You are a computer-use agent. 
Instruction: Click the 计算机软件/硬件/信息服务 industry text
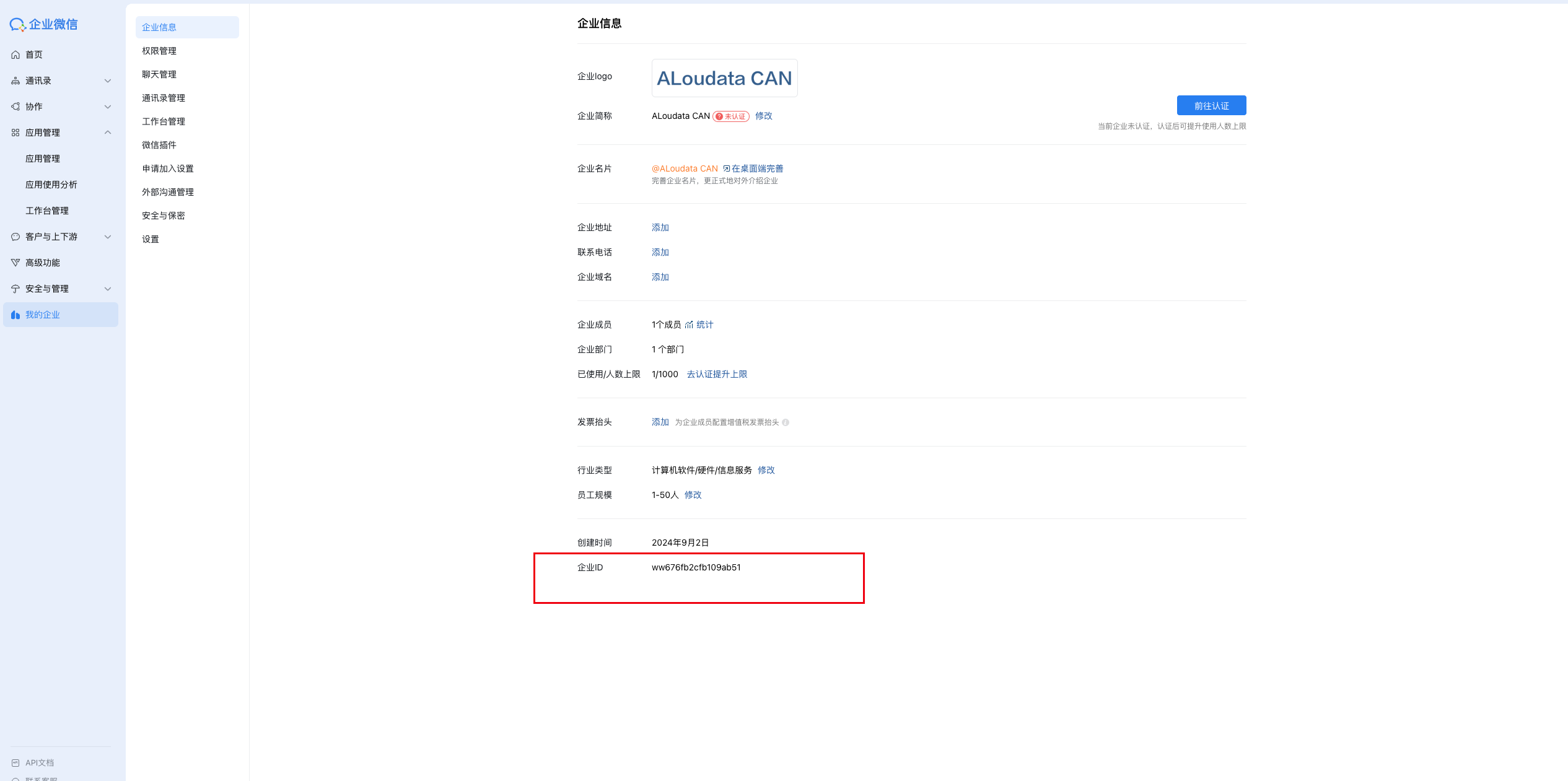[702, 471]
